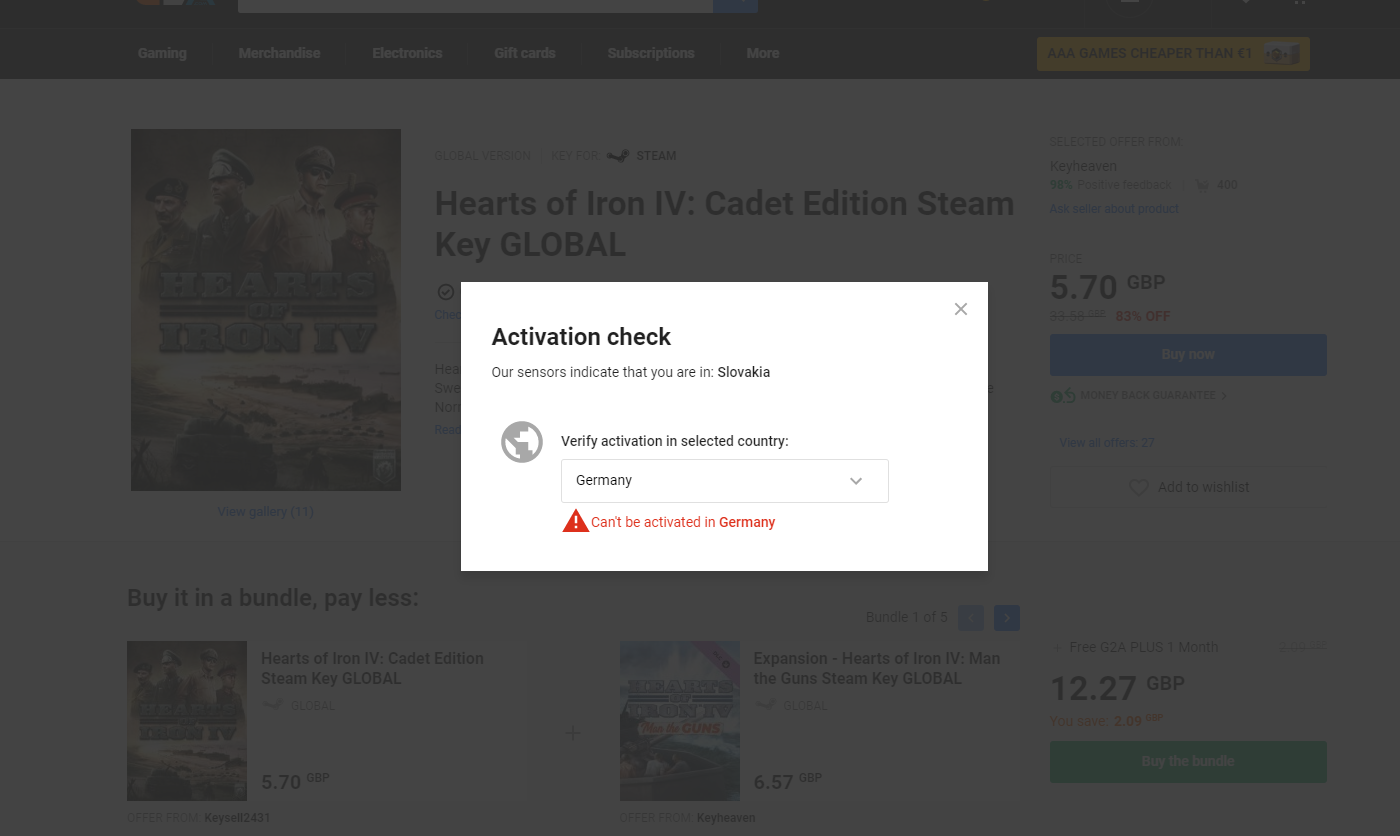This screenshot has width=1400, height=836.
Task: Open Money Back Guarantee details
Action: pyautogui.click(x=1153, y=396)
